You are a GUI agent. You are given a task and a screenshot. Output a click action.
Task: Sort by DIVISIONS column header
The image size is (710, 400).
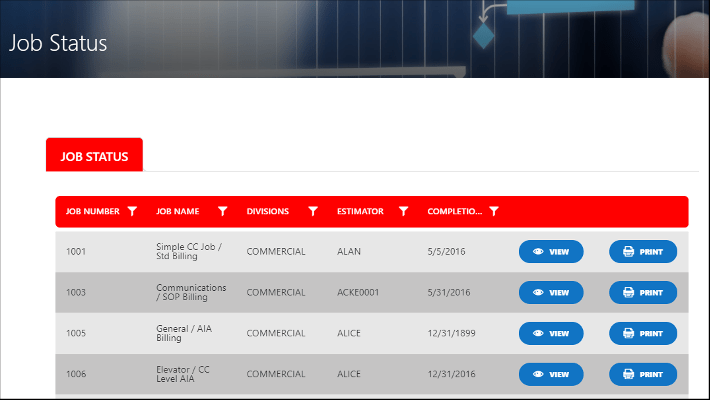(x=268, y=212)
